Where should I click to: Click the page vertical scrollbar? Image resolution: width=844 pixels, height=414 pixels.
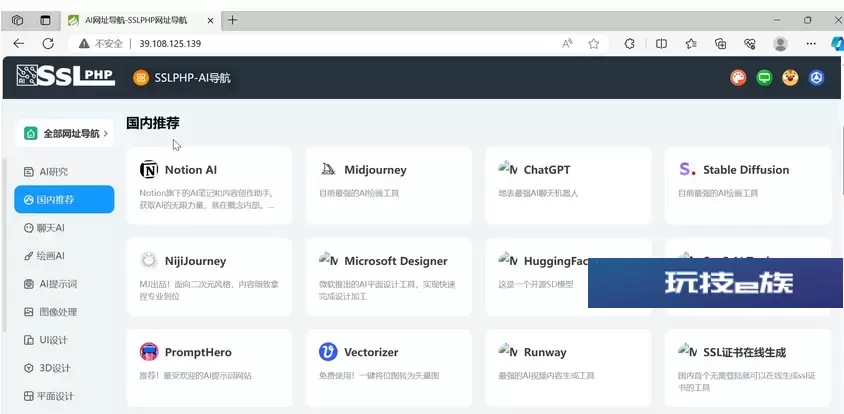click(841, 159)
